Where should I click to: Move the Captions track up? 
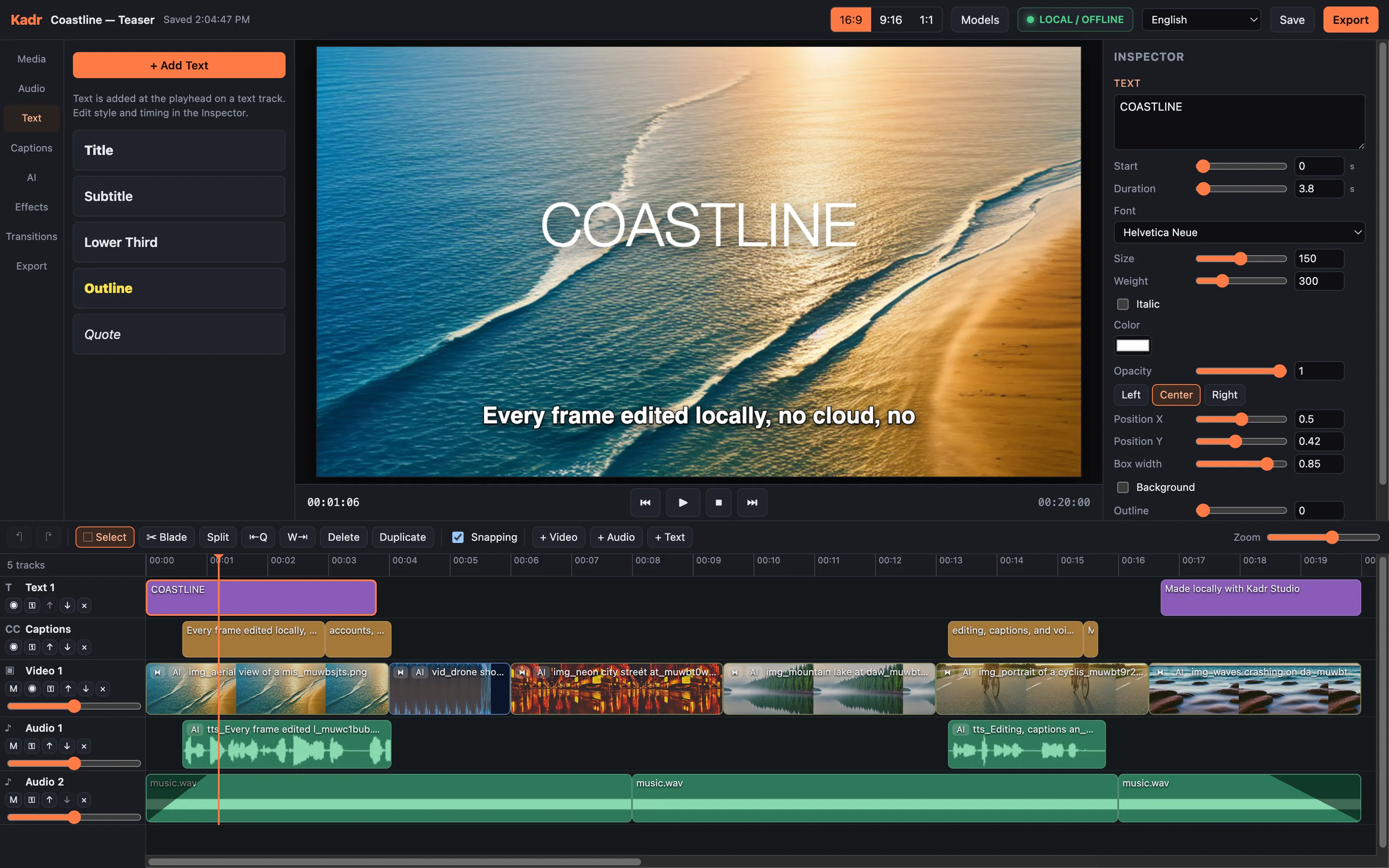click(50, 647)
